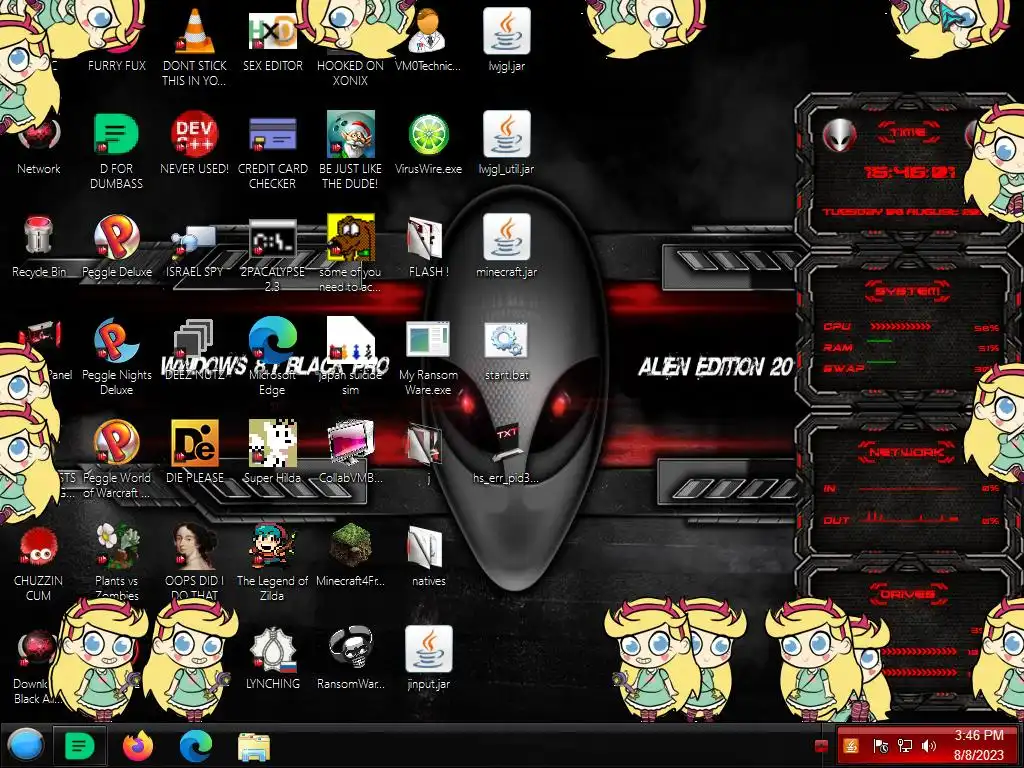Click the TIME gadget clock display
1024x768 pixels.
[909, 172]
